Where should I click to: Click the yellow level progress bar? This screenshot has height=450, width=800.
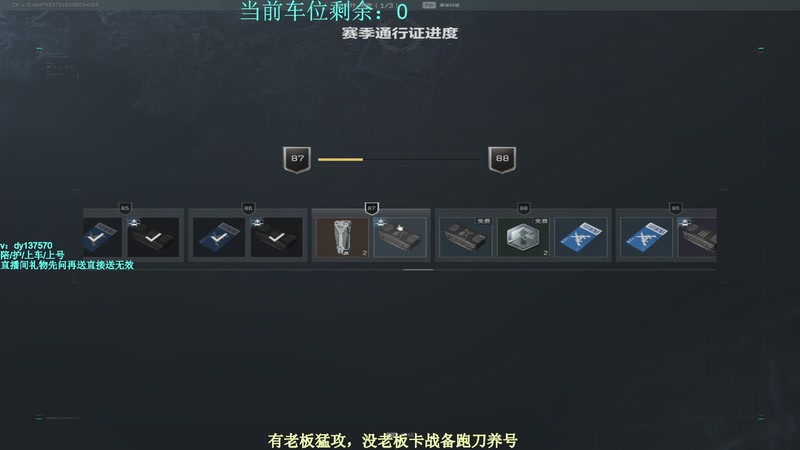click(399, 160)
